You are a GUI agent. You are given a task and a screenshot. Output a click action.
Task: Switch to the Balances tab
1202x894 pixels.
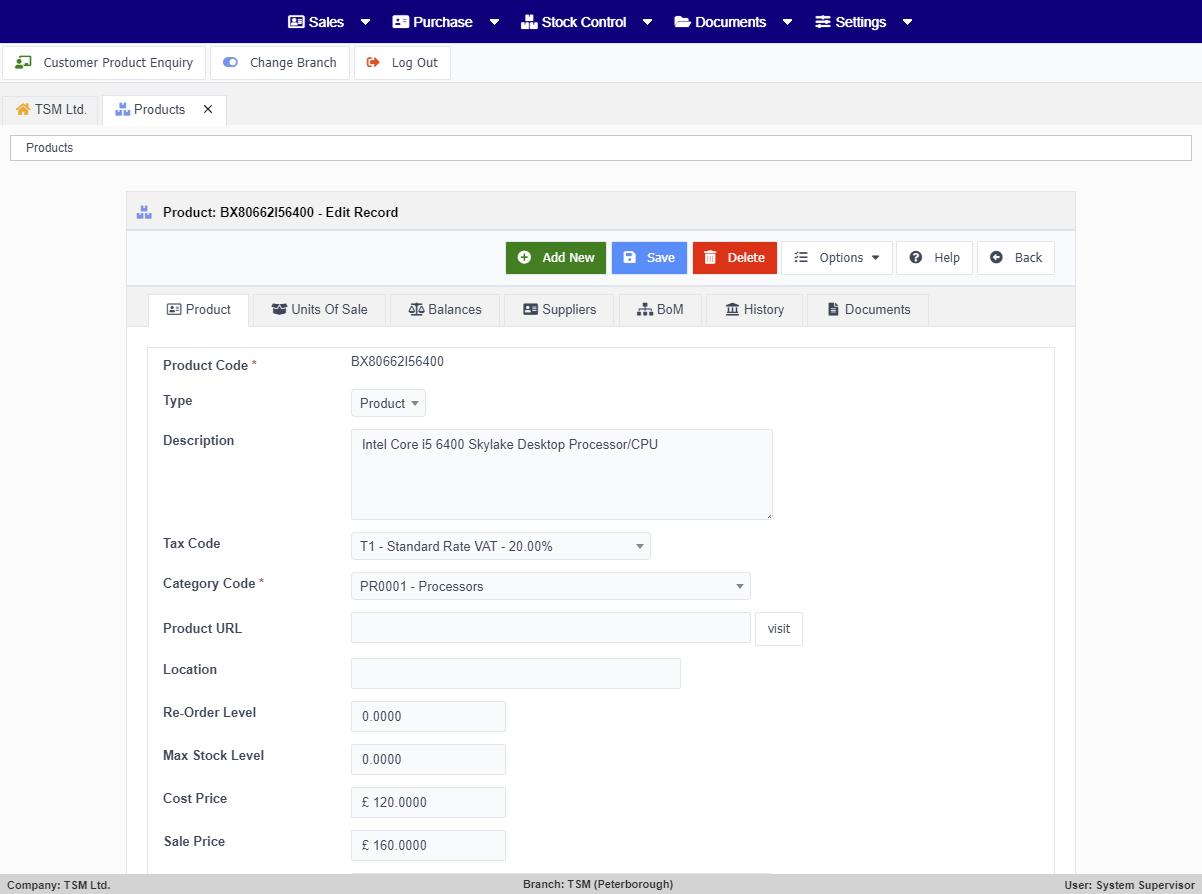445,310
